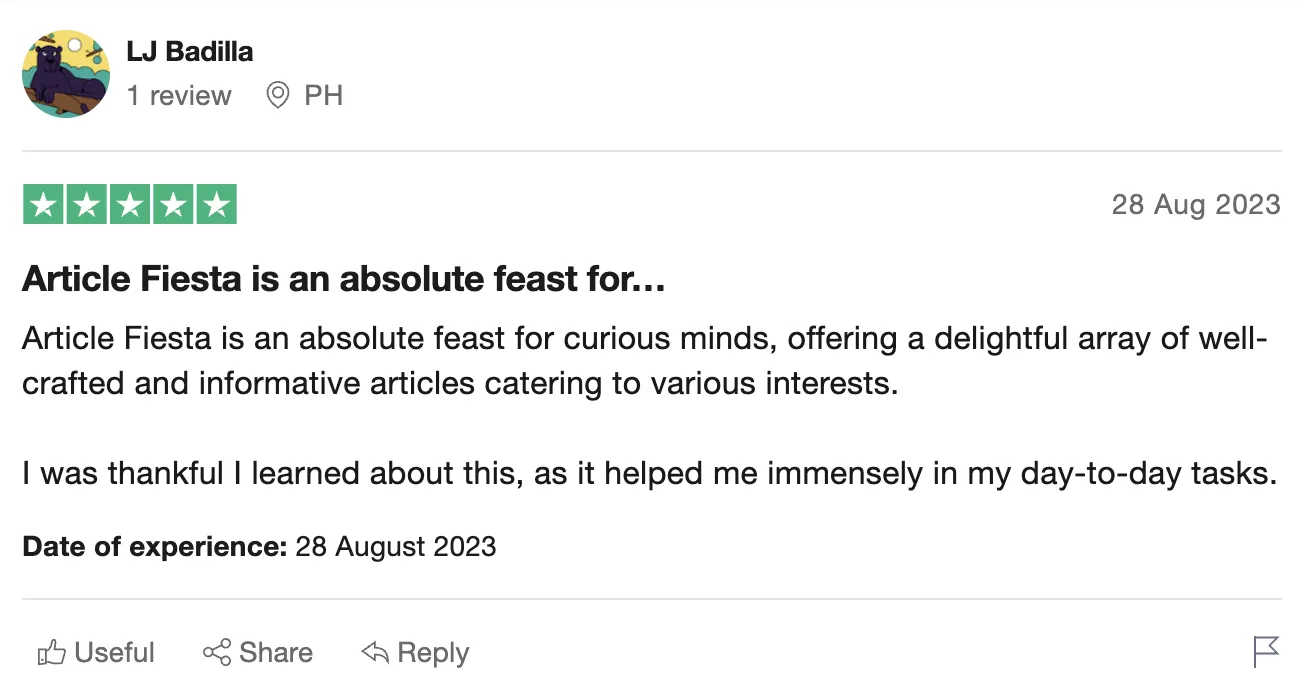Click the PH country label

(324, 96)
